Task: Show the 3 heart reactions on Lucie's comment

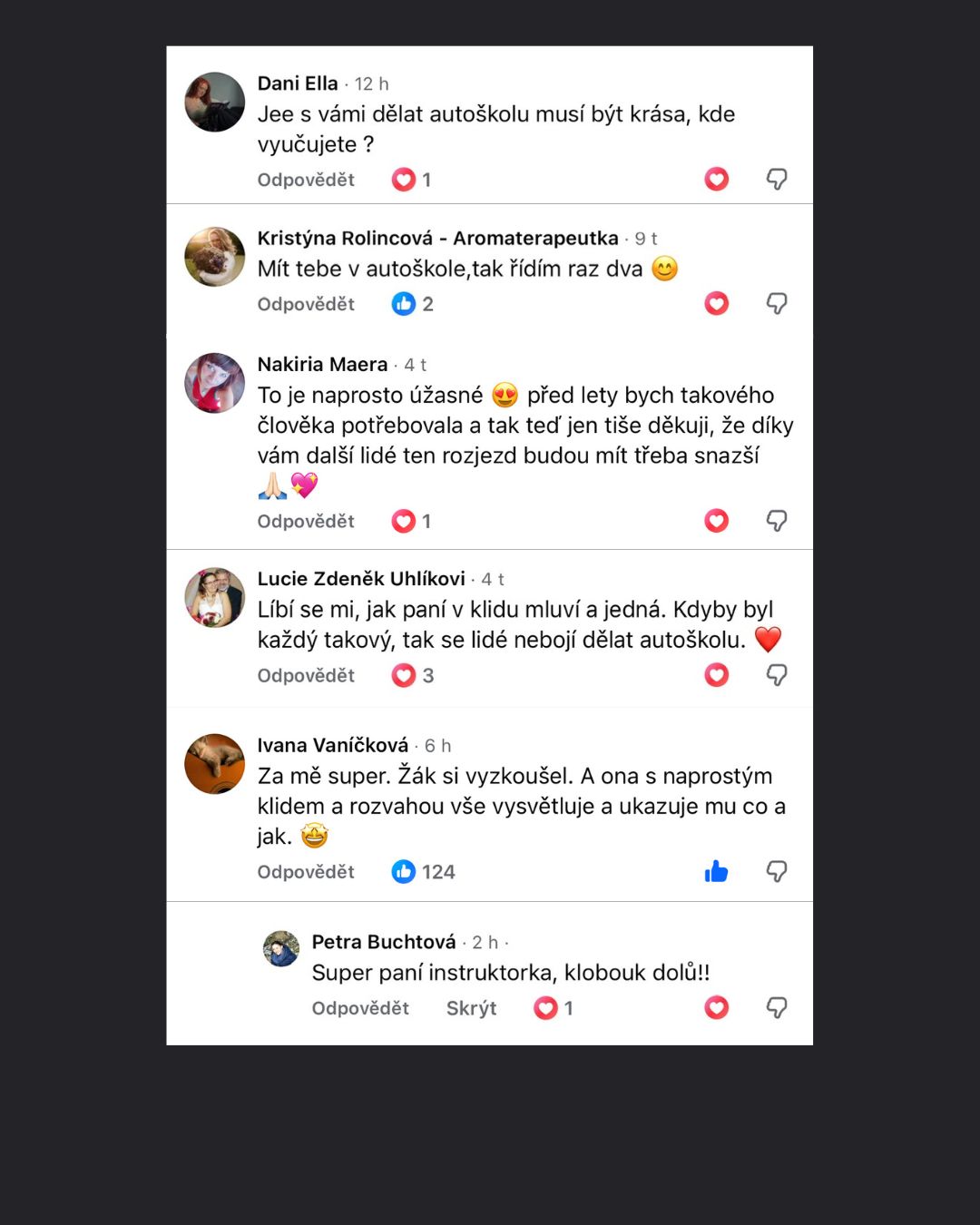Action: (x=413, y=675)
